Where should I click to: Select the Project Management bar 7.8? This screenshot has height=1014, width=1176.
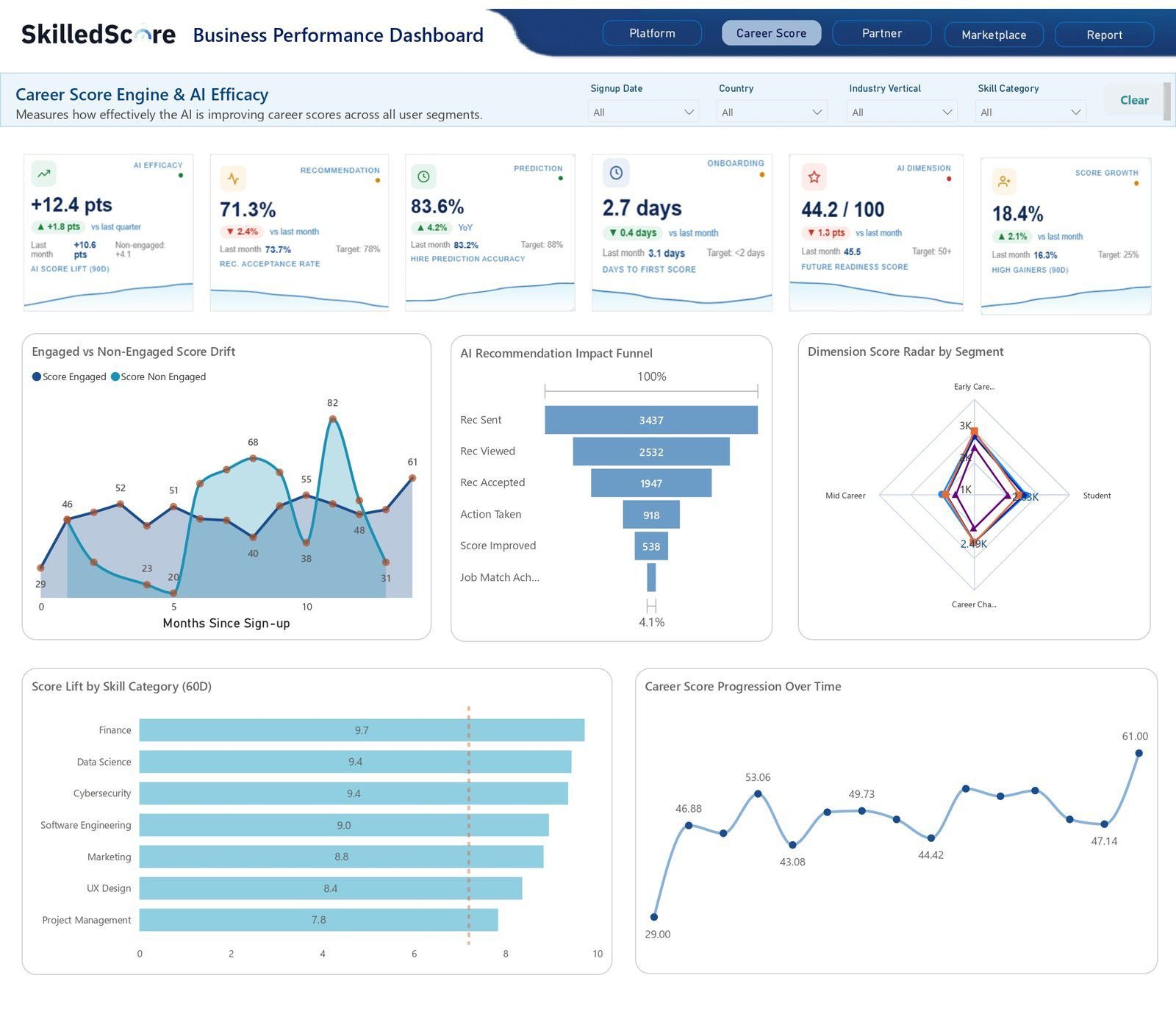click(x=318, y=920)
